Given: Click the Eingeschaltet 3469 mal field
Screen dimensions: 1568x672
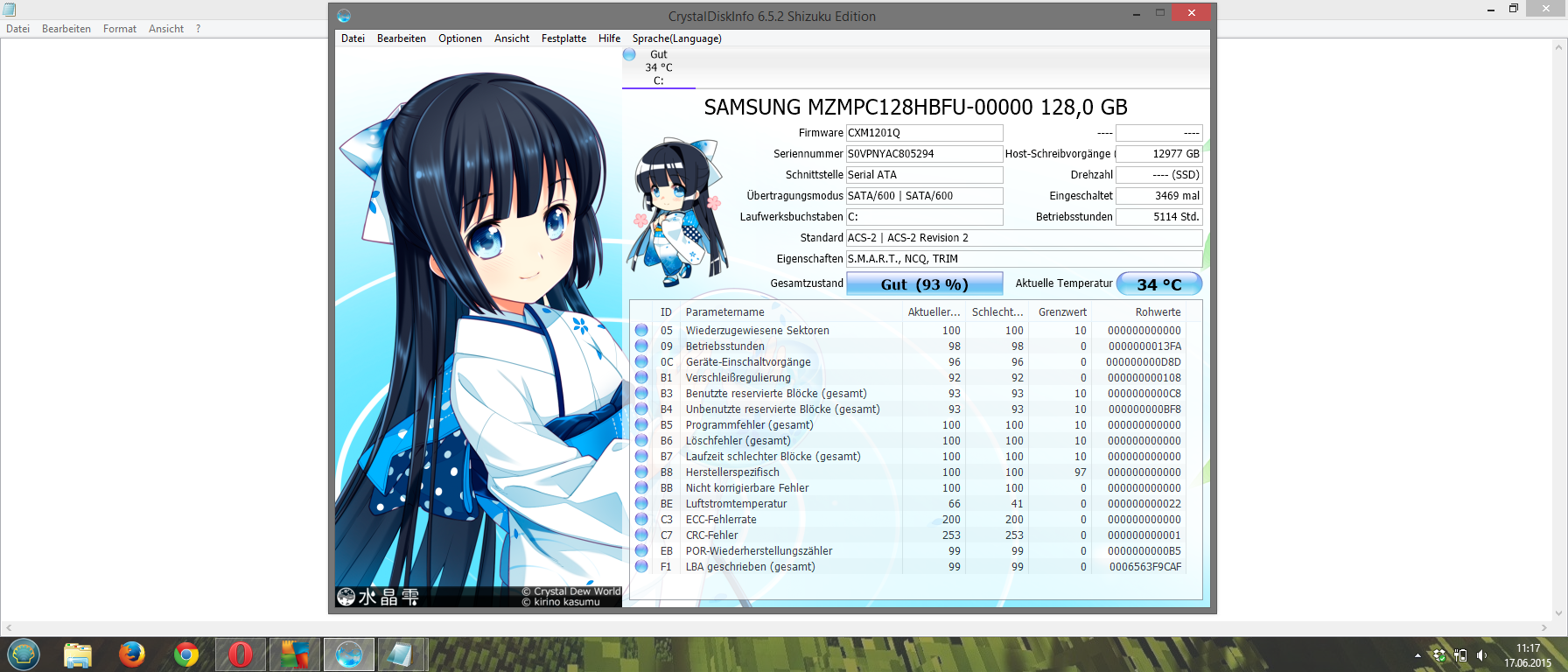Looking at the screenshot, I should point(1159,196).
